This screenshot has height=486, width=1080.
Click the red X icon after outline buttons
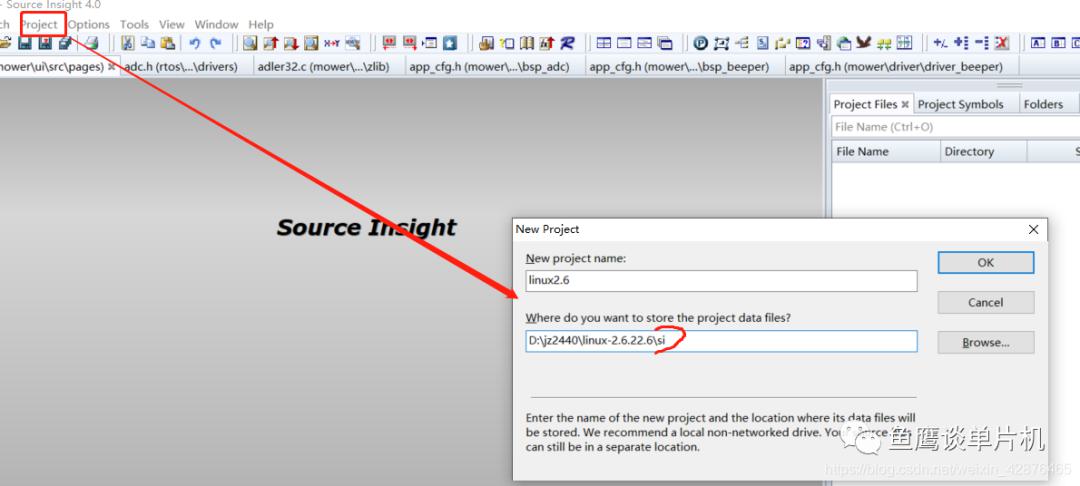coord(1001,43)
